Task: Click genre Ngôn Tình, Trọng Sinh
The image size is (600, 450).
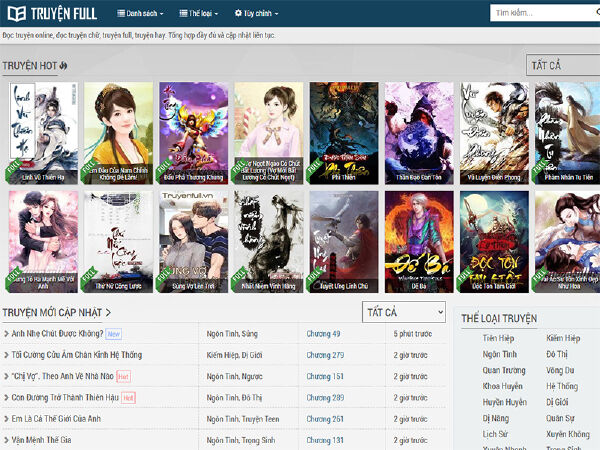Action: (x=241, y=440)
